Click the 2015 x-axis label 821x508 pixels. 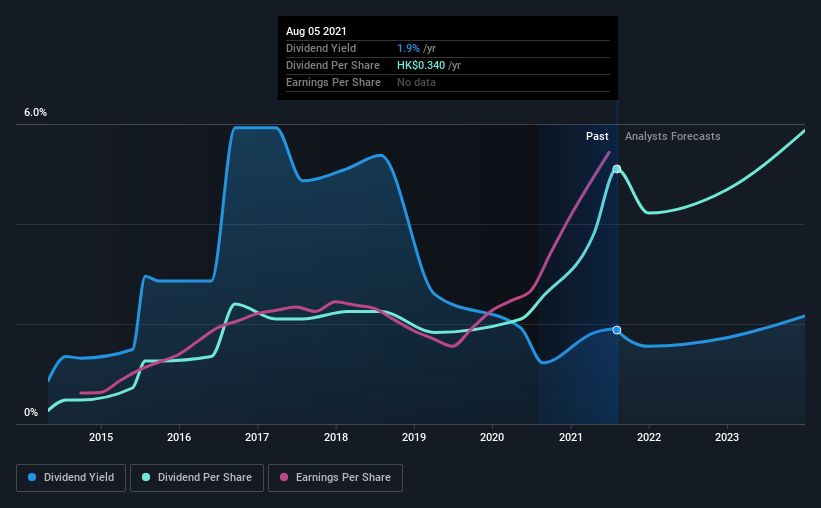click(x=101, y=437)
